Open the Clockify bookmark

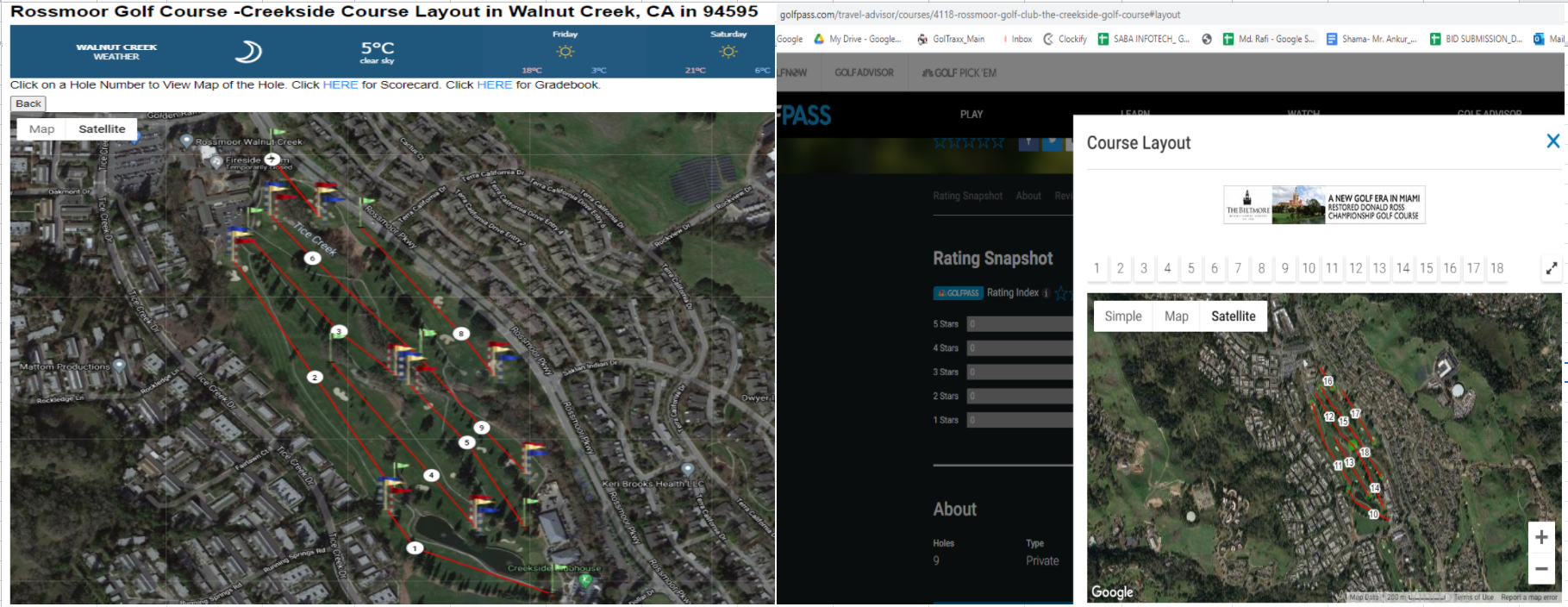tap(1065, 39)
